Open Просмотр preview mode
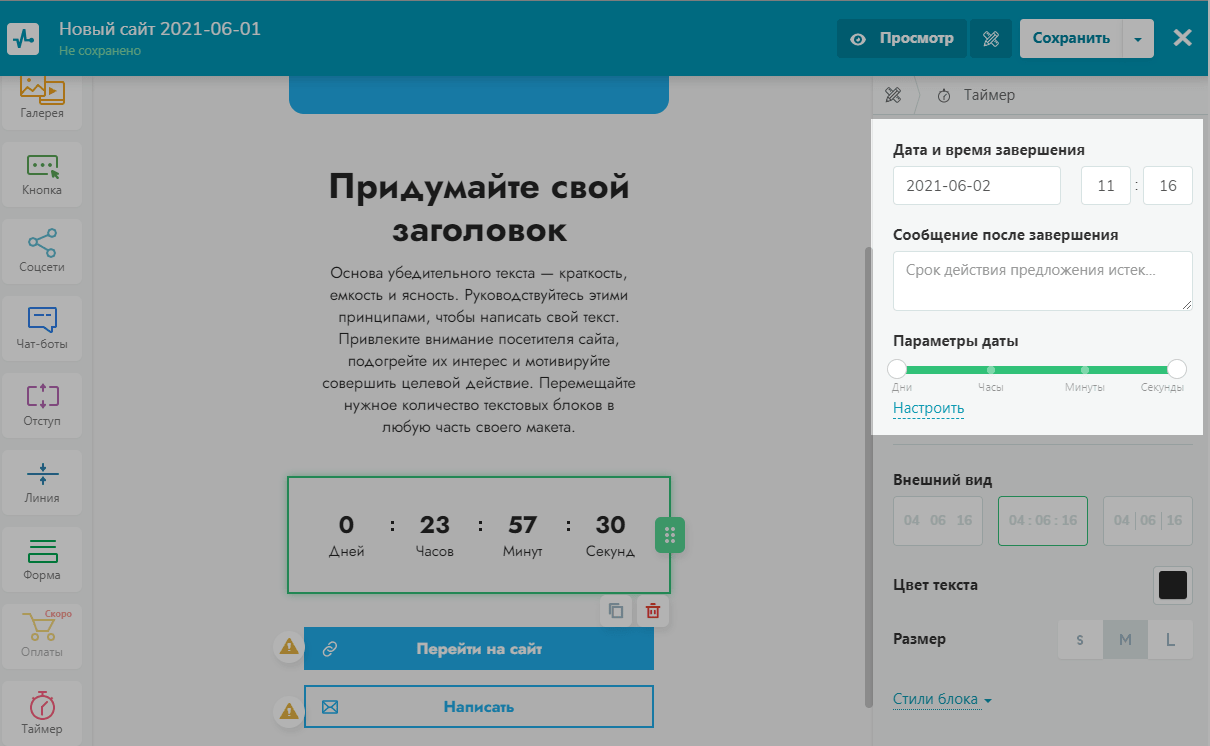The image size is (1210, 746). [x=902, y=39]
